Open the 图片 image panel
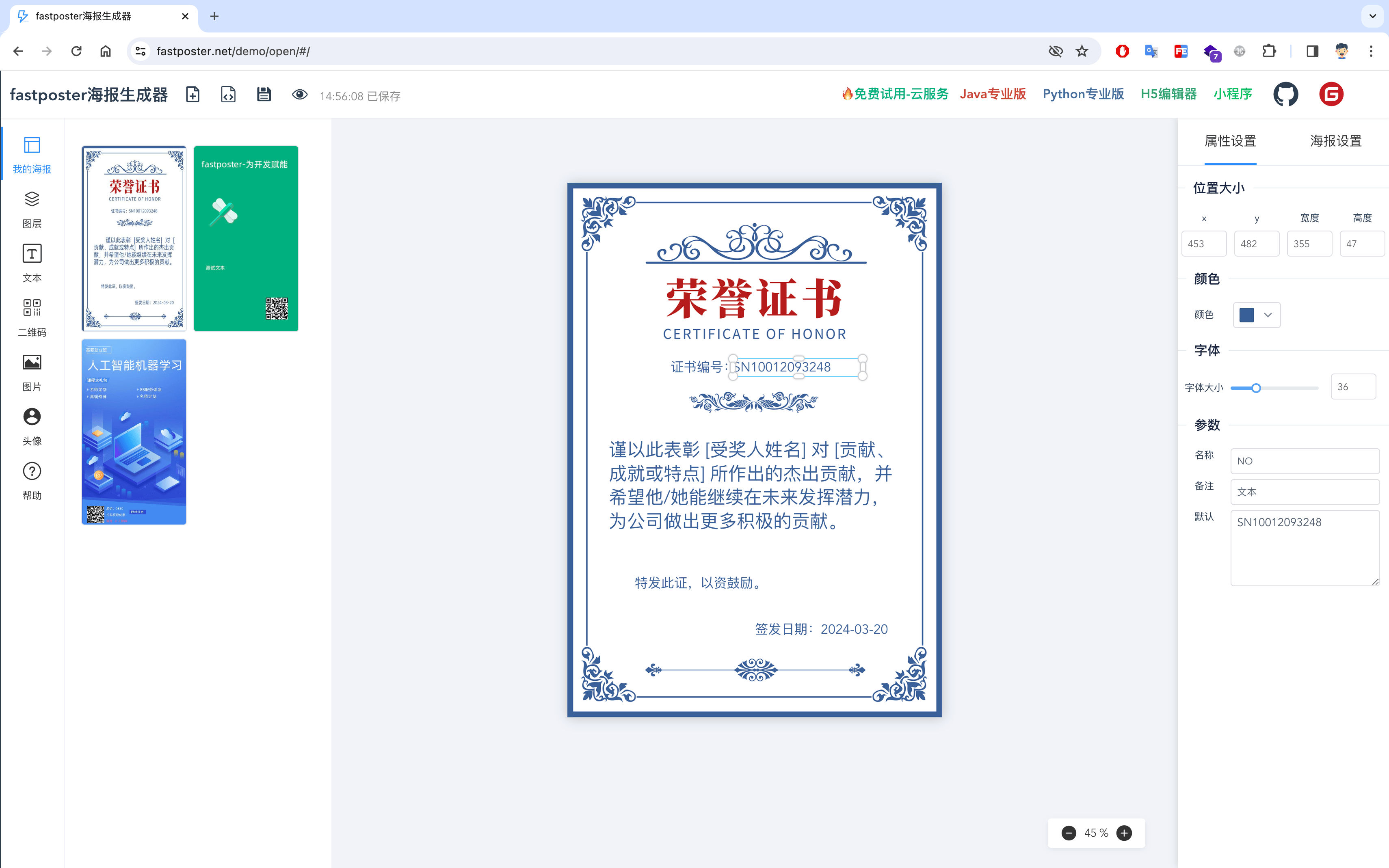1389x868 pixels. (x=32, y=370)
